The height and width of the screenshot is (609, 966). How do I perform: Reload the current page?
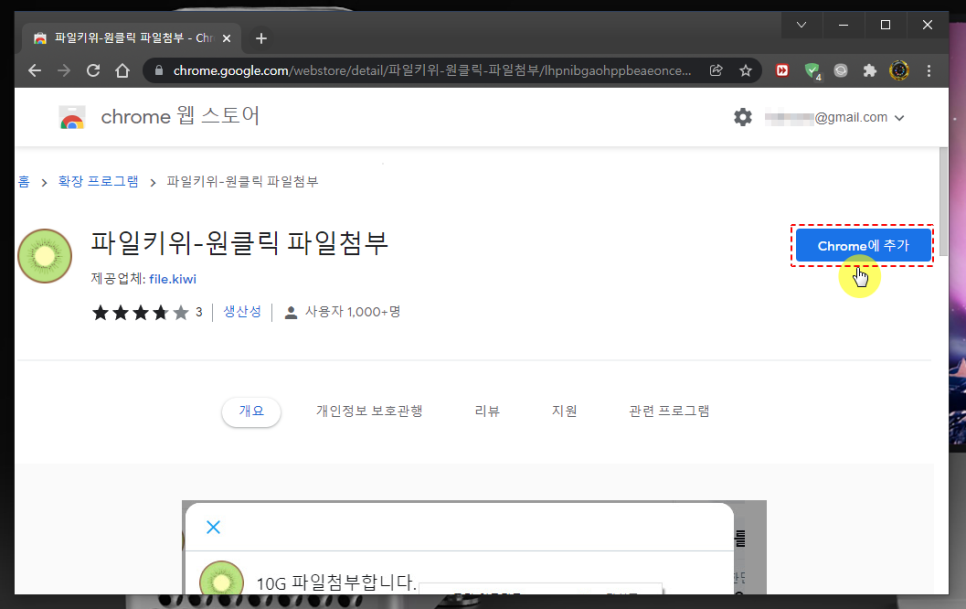click(x=93, y=71)
